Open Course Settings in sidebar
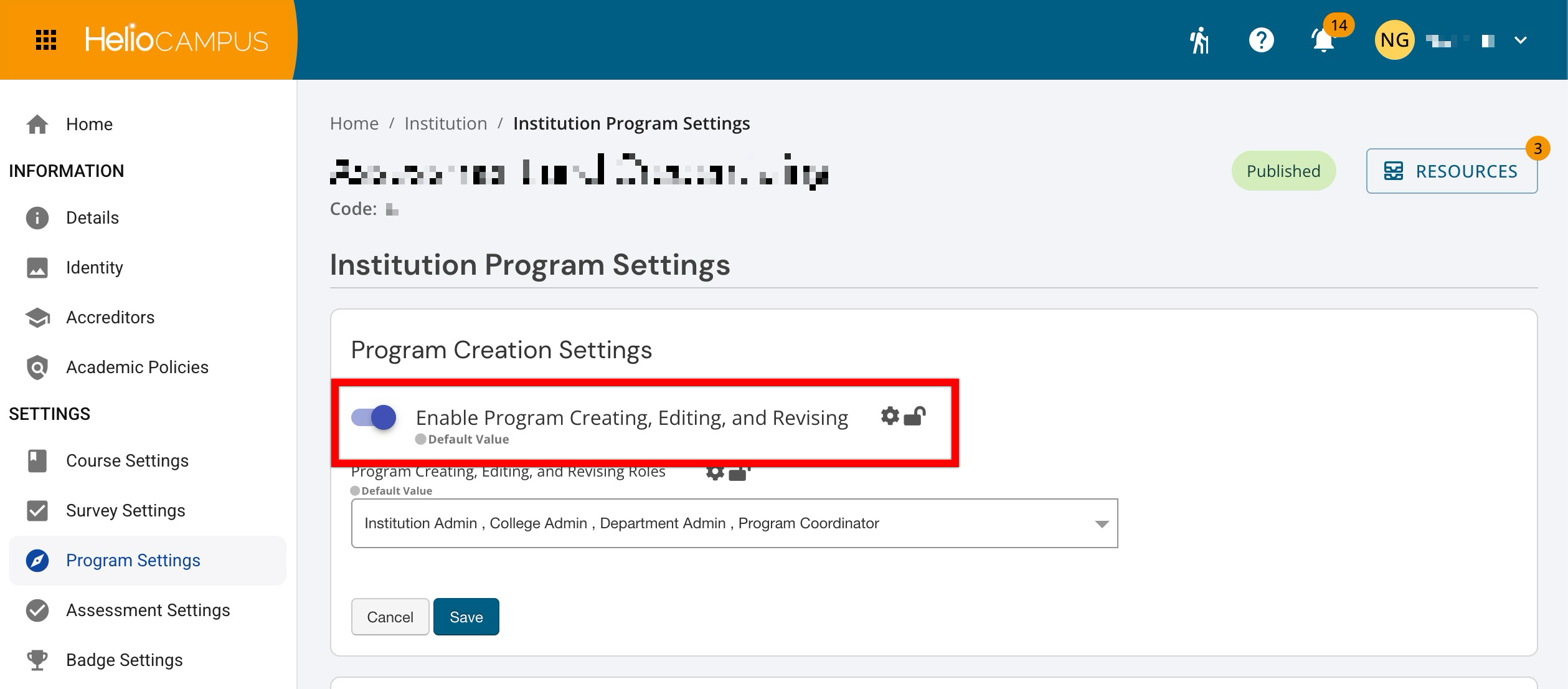1568x689 pixels. tap(127, 460)
